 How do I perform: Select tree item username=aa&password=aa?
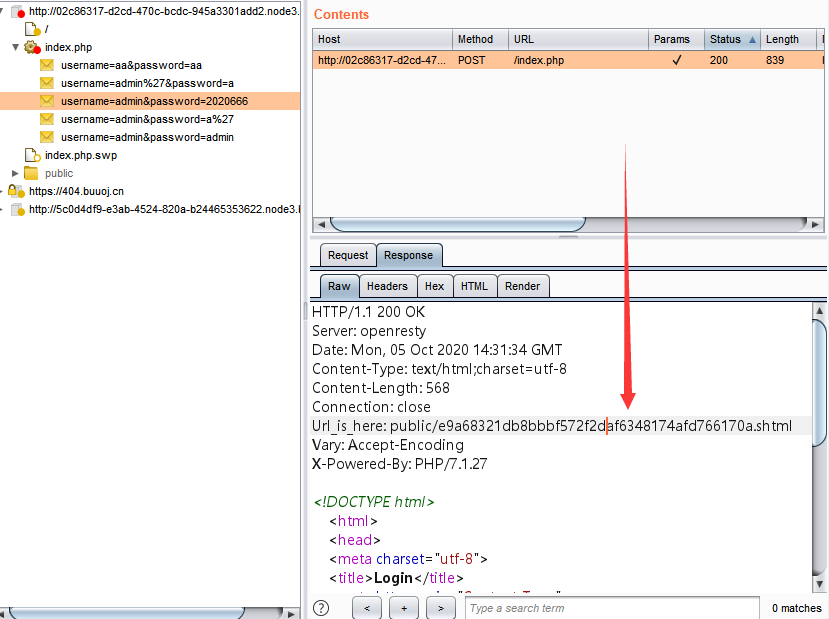(131, 65)
